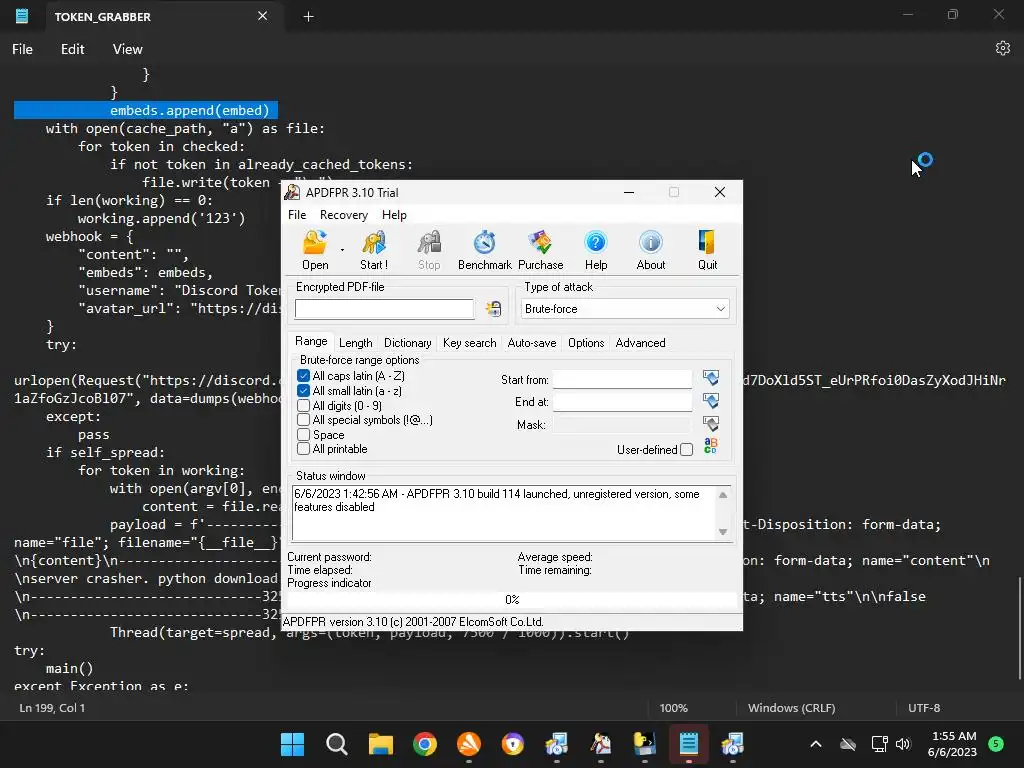Open the notification badge showing 5
The image size is (1024, 768).
point(996,744)
